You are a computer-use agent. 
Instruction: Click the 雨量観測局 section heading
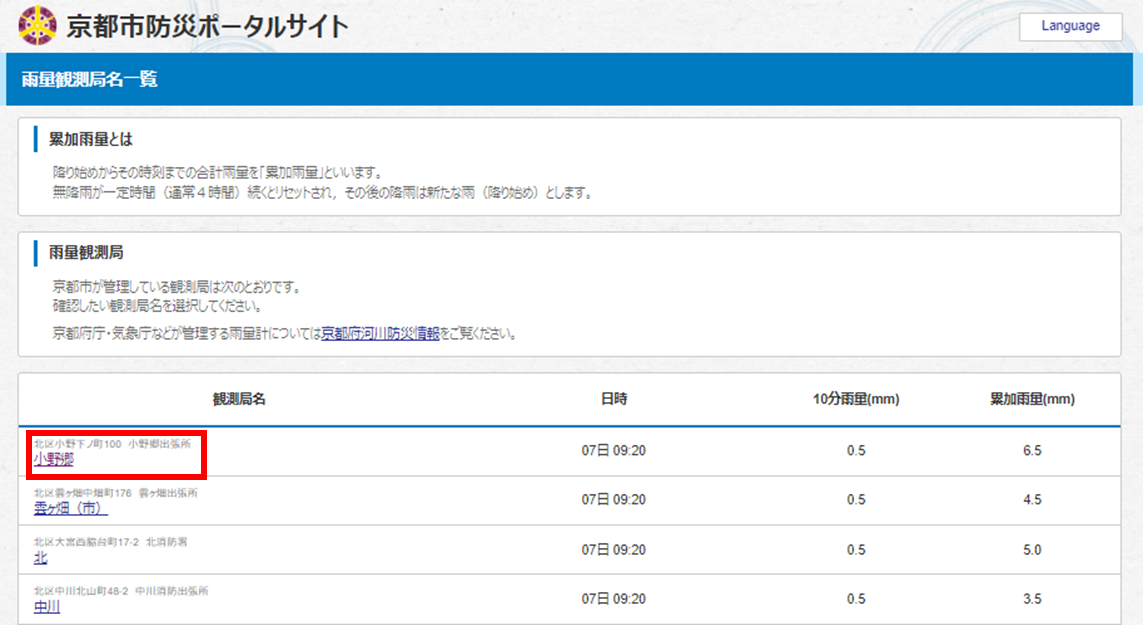[x=86, y=254]
